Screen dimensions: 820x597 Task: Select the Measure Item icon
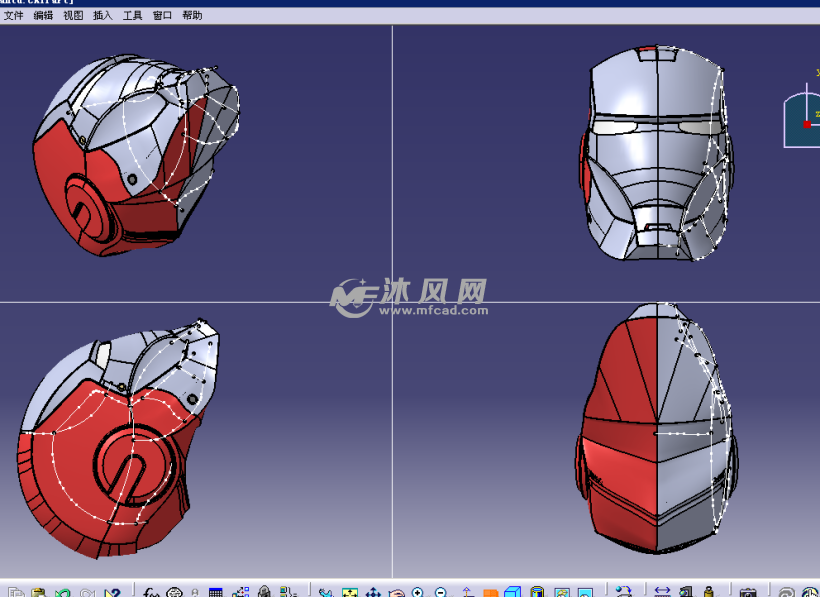coord(686,592)
